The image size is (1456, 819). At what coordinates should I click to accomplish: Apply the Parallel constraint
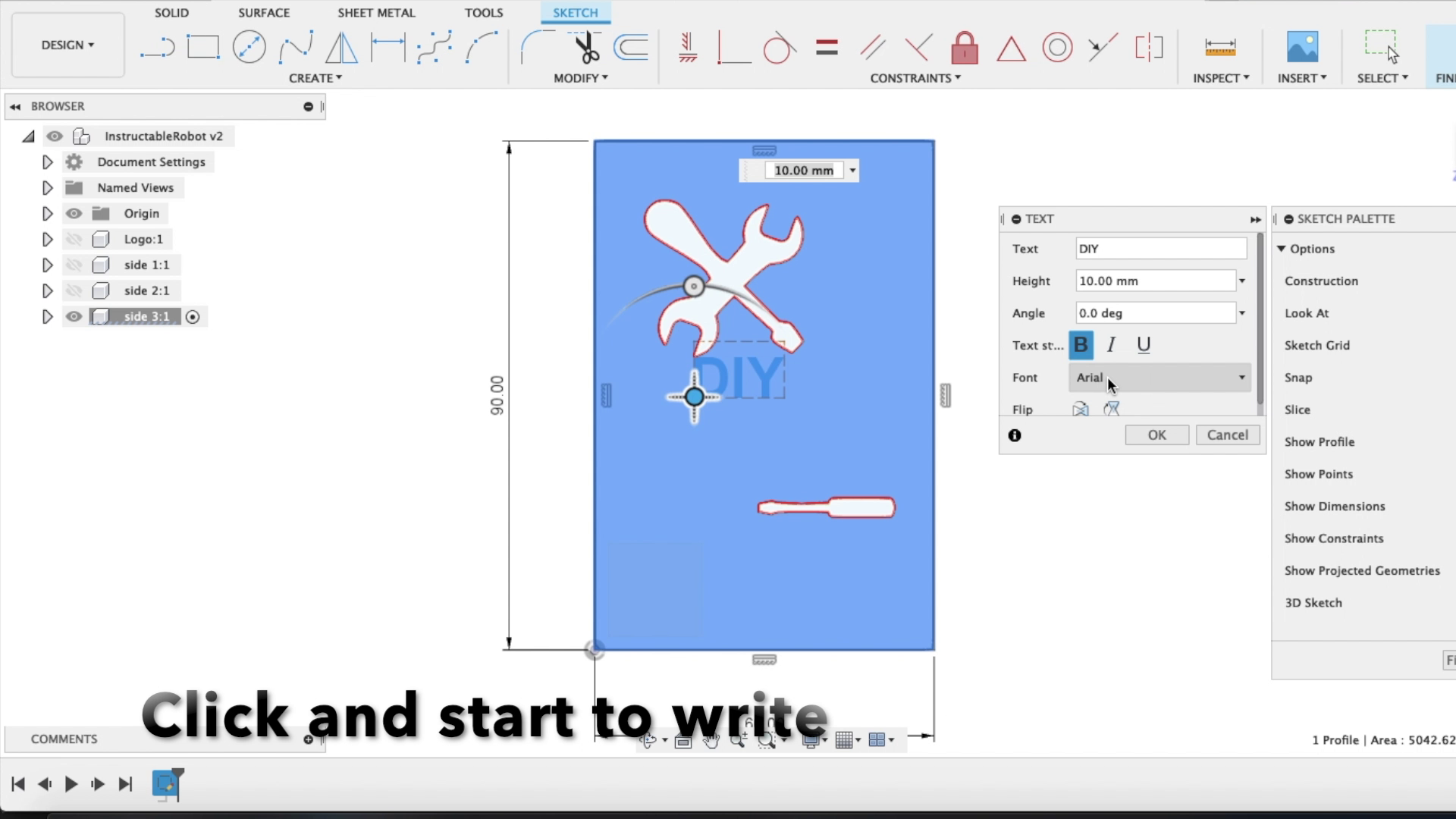[x=872, y=47]
